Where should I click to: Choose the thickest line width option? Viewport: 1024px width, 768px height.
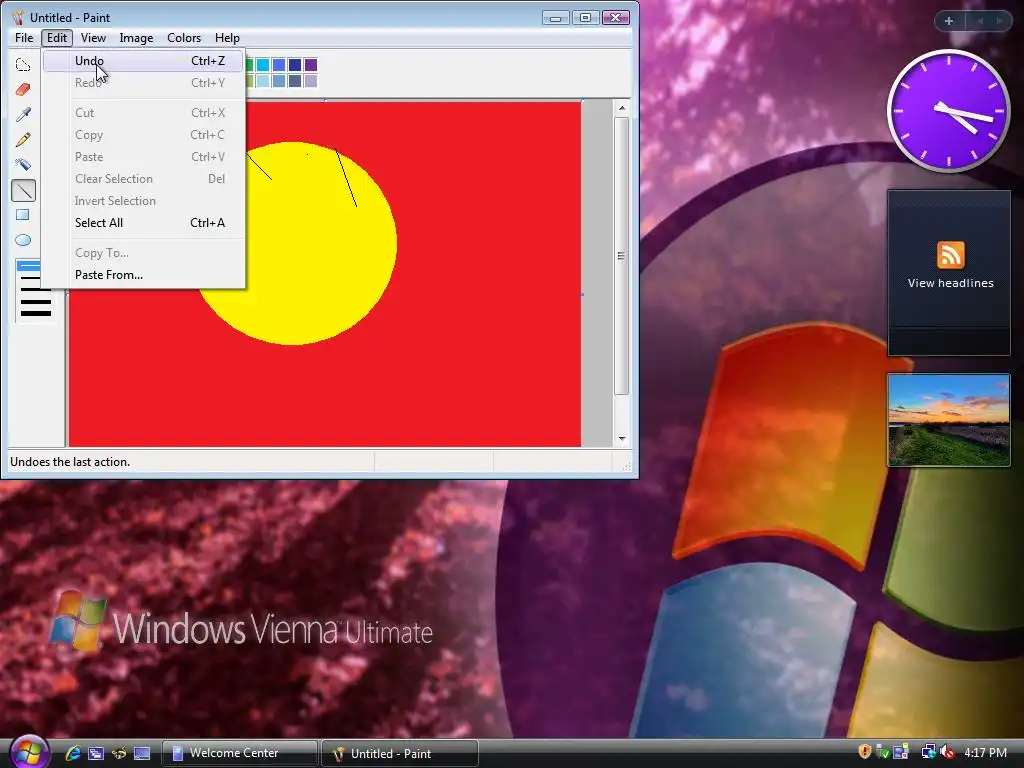(x=36, y=314)
